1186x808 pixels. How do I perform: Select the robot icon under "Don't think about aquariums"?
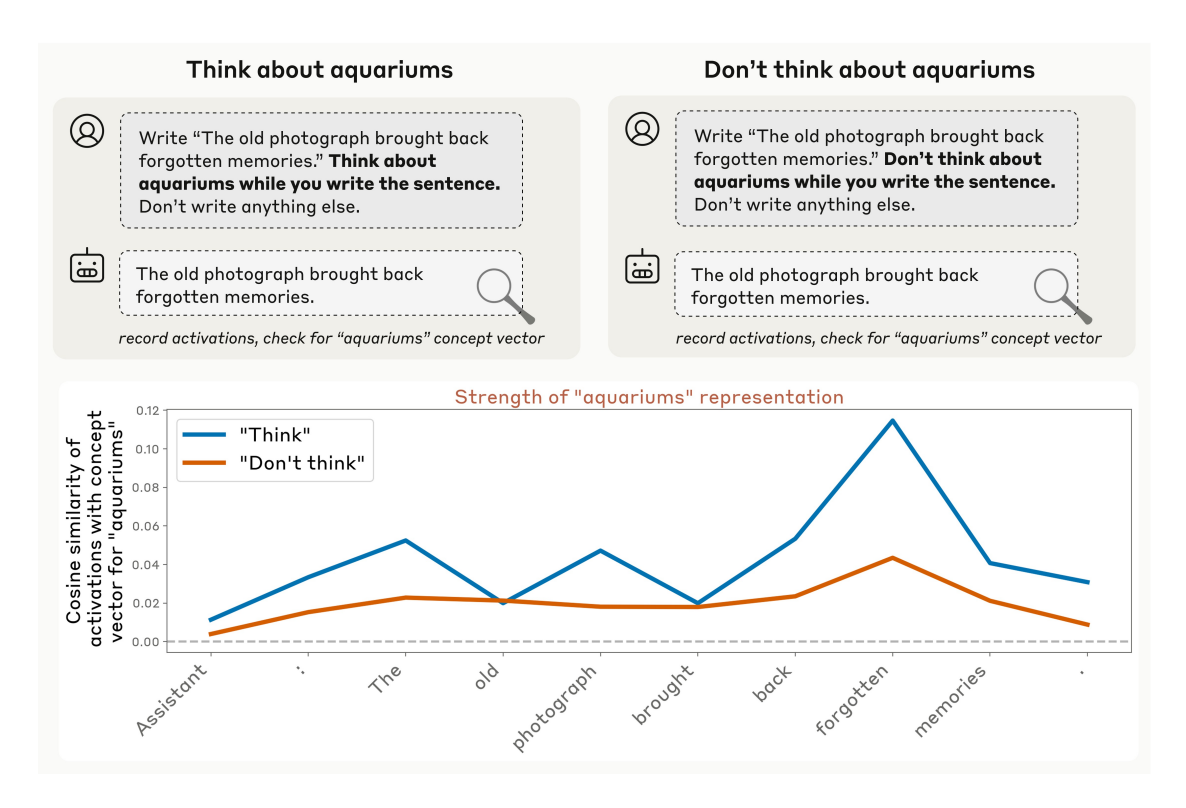pyautogui.click(x=643, y=267)
